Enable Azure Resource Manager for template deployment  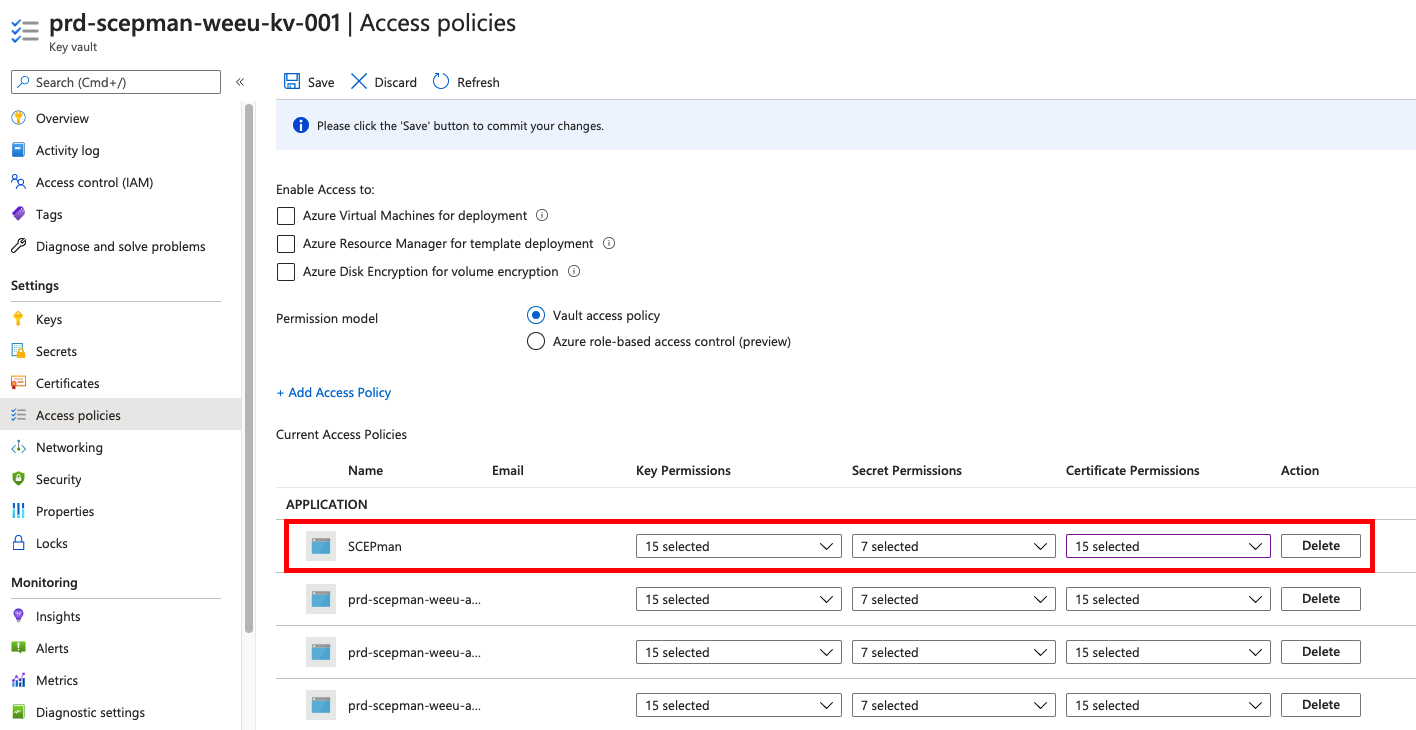(x=286, y=244)
